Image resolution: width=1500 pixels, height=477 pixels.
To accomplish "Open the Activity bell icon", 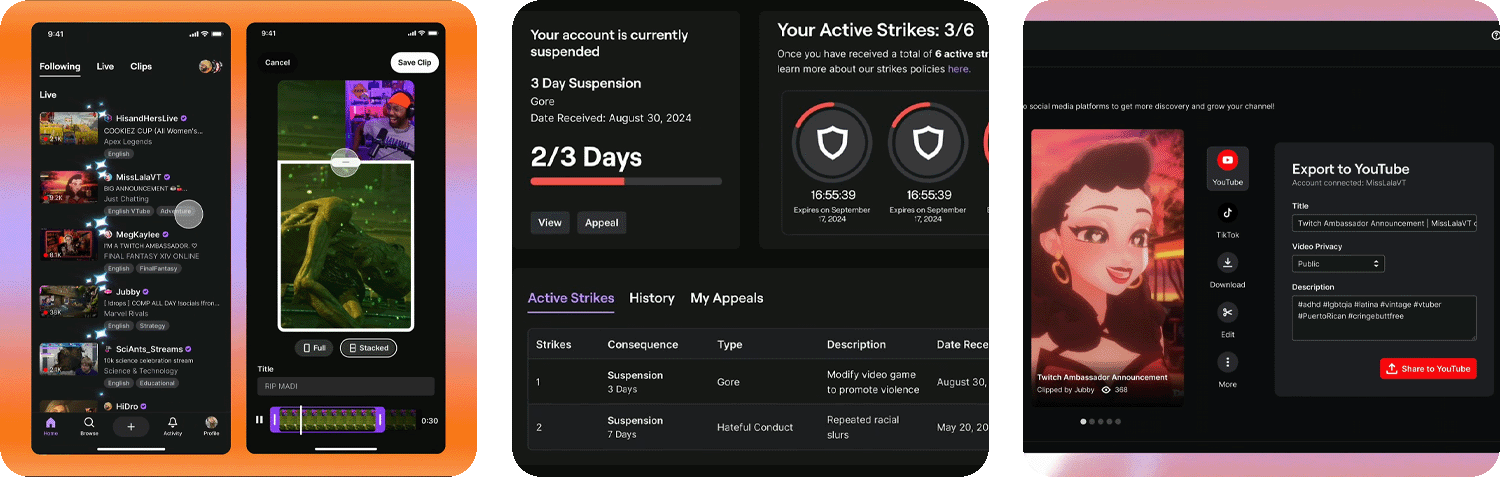I will pyautogui.click(x=172, y=424).
